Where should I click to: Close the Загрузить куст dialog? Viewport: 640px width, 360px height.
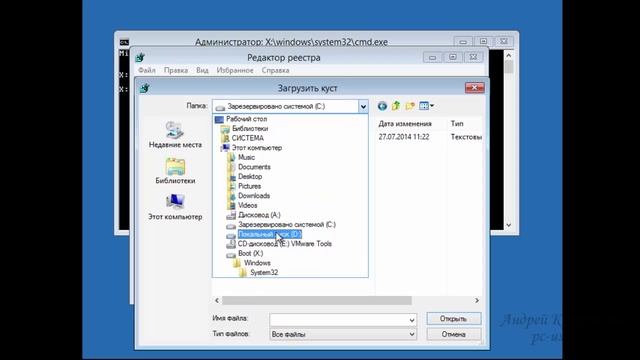click(474, 88)
